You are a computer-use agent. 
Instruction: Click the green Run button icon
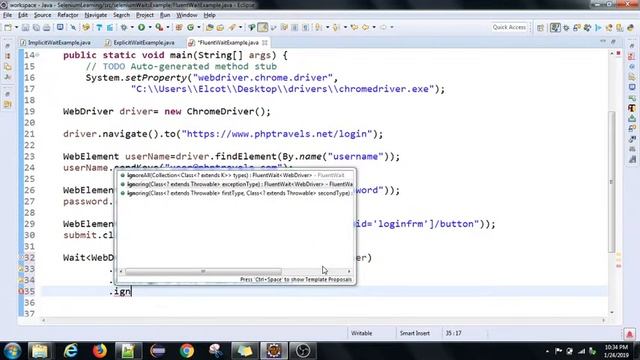[141, 27]
